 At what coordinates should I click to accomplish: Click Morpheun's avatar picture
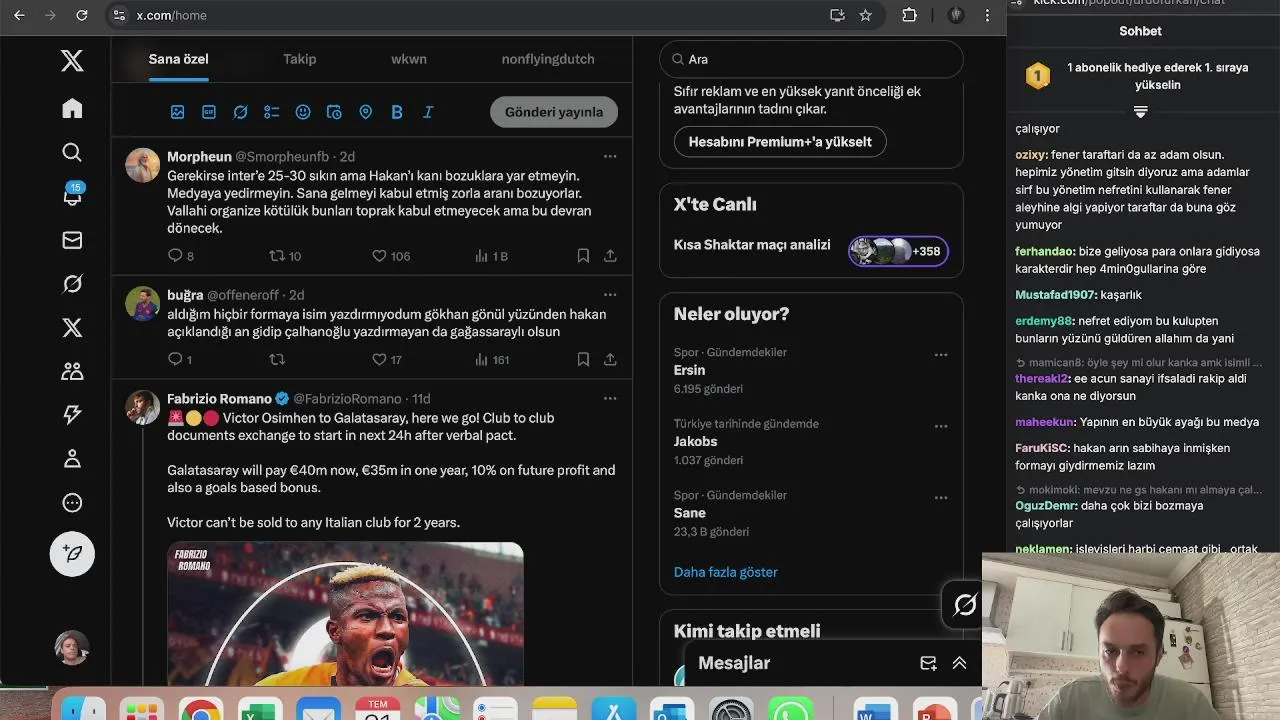coord(143,165)
